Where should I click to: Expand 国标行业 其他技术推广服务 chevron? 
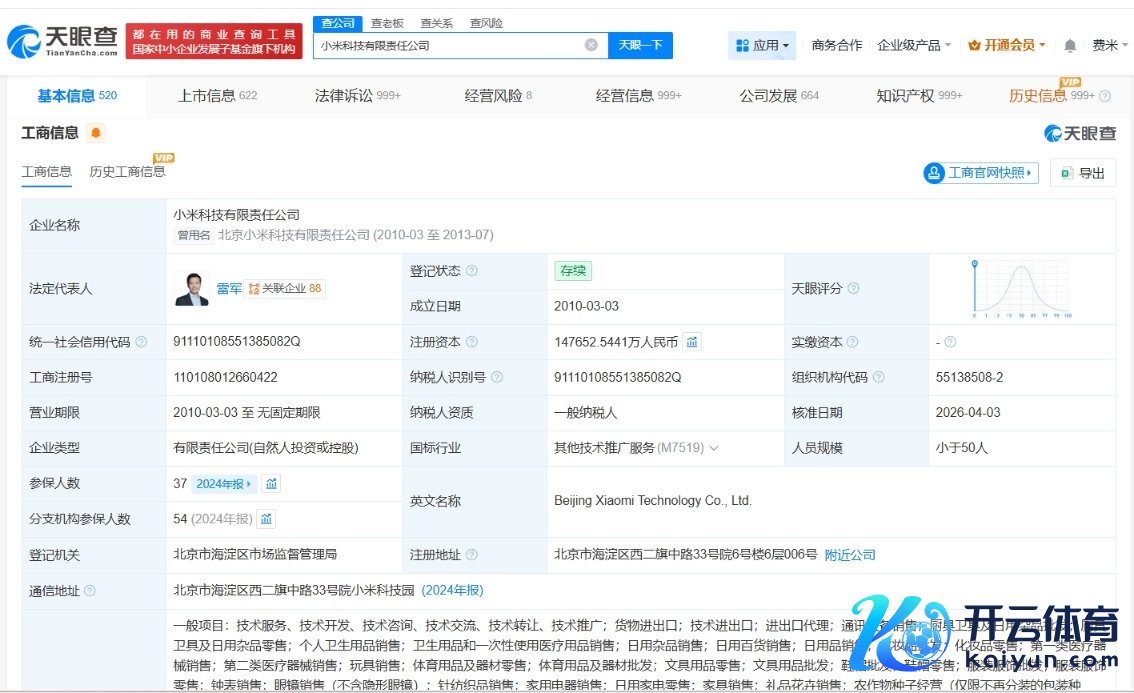[x=713, y=448]
